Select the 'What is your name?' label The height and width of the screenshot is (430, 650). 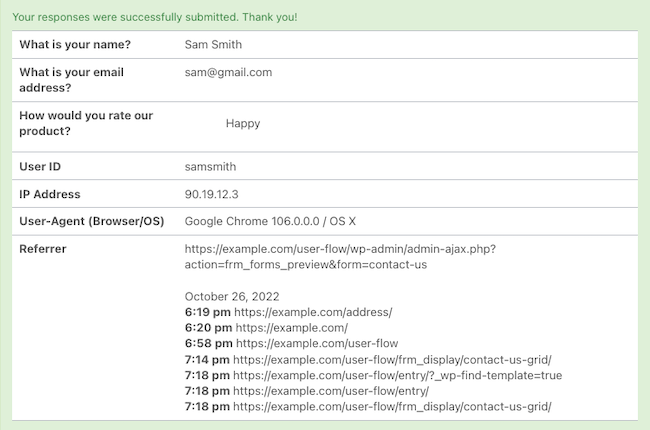click(x=75, y=44)
